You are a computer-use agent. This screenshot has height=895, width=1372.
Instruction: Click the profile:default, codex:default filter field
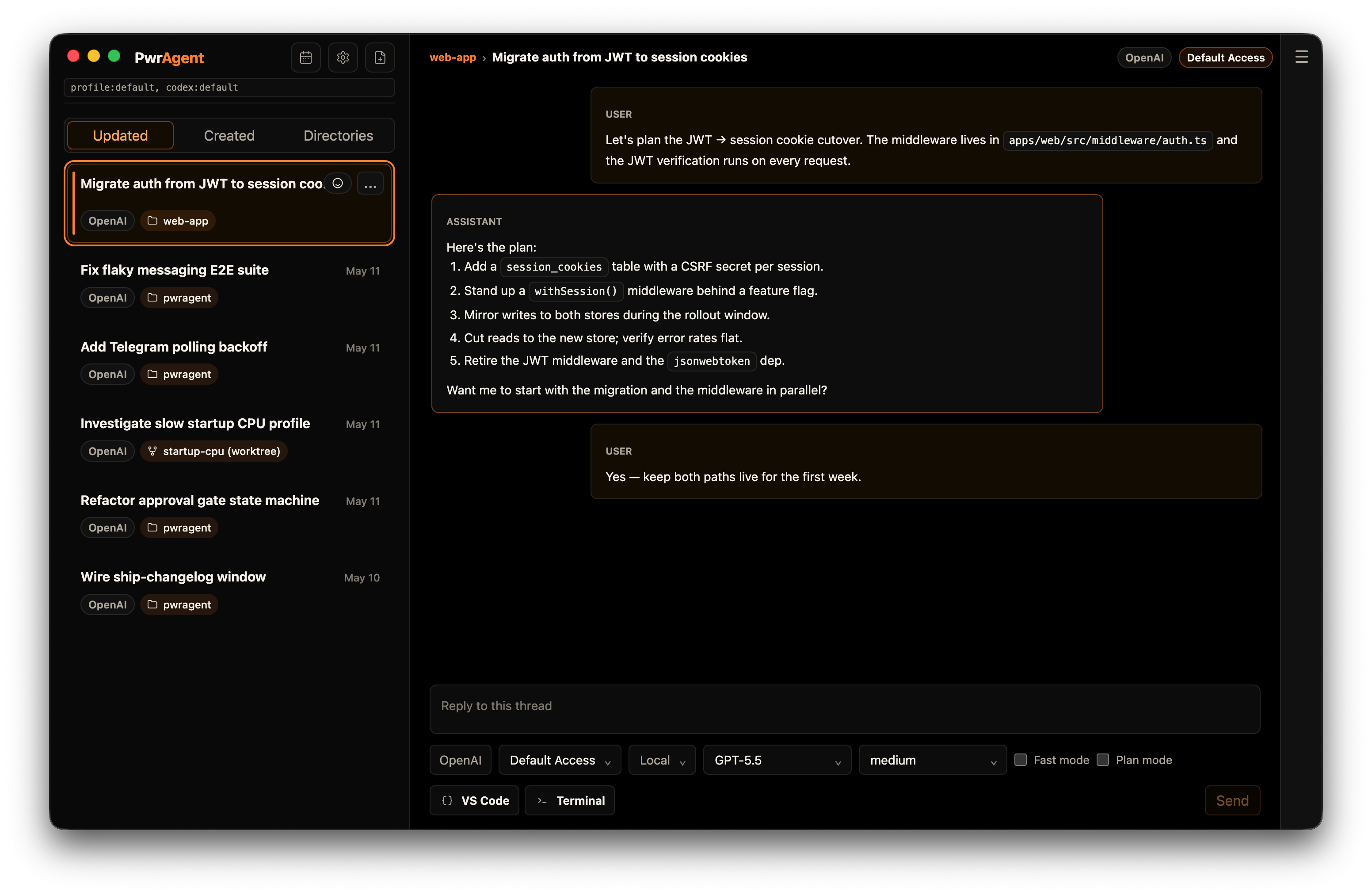click(x=229, y=88)
